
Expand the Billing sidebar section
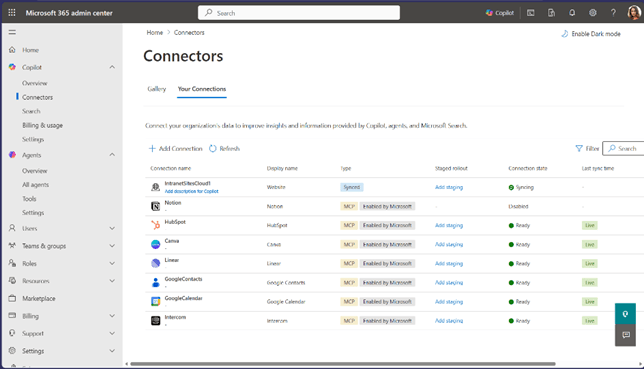(112, 316)
